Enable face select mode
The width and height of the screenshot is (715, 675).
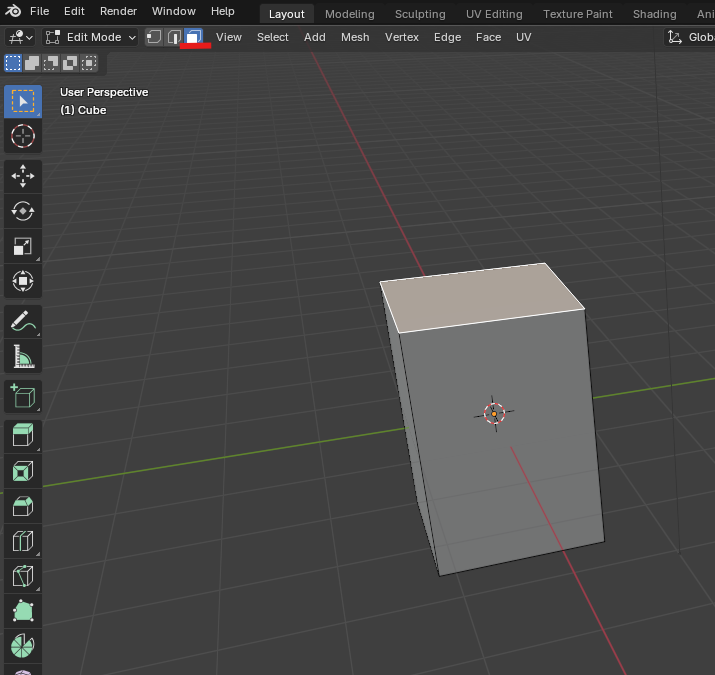click(193, 37)
